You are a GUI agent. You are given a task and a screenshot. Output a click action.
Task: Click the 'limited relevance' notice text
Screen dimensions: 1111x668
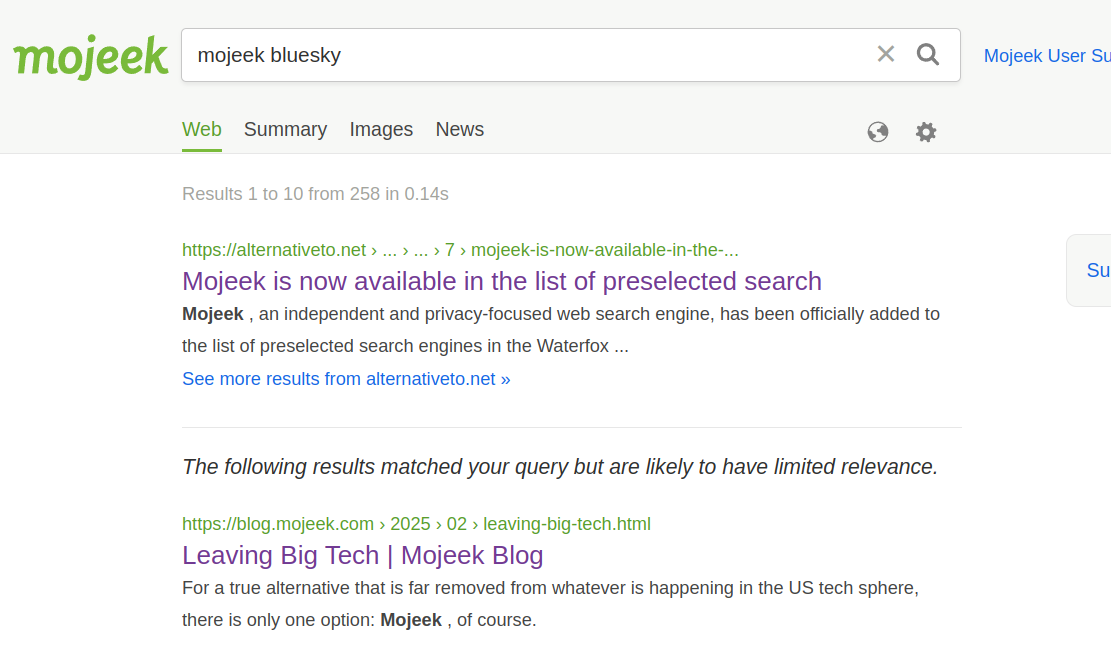coord(560,467)
